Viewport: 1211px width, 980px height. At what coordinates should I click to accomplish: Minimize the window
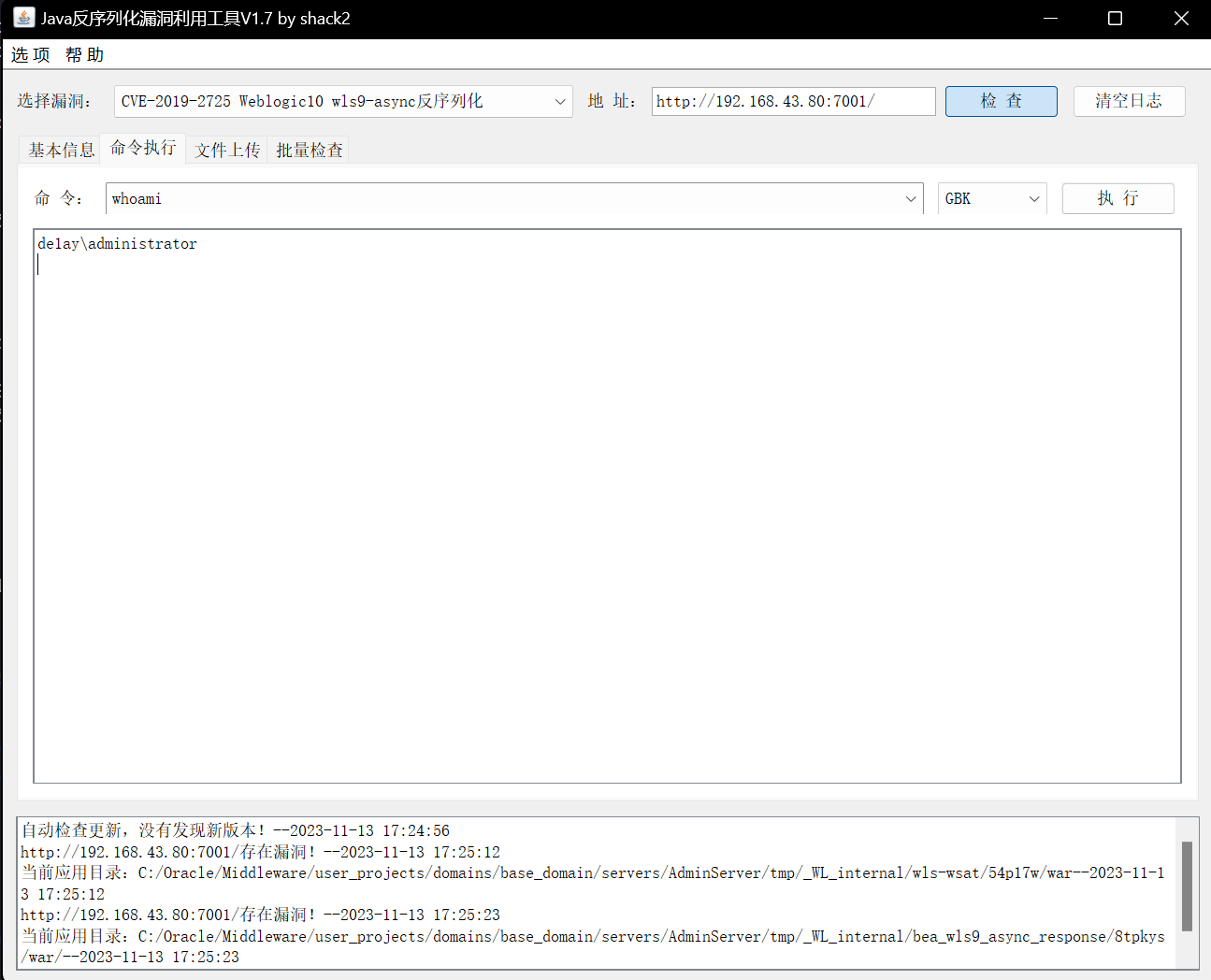click(x=1050, y=19)
